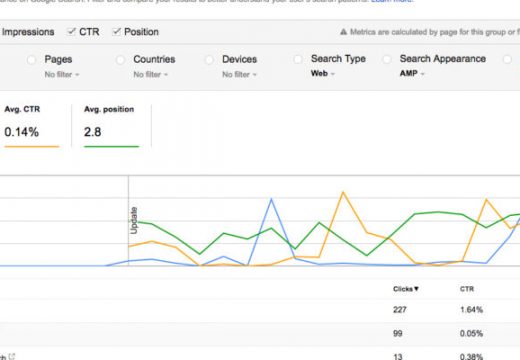Open the Devices No filter dropdown
520x360 pixels.
(x=239, y=74)
